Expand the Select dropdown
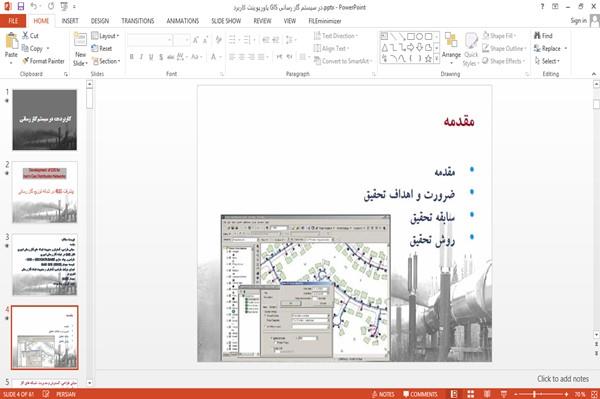 point(547,61)
